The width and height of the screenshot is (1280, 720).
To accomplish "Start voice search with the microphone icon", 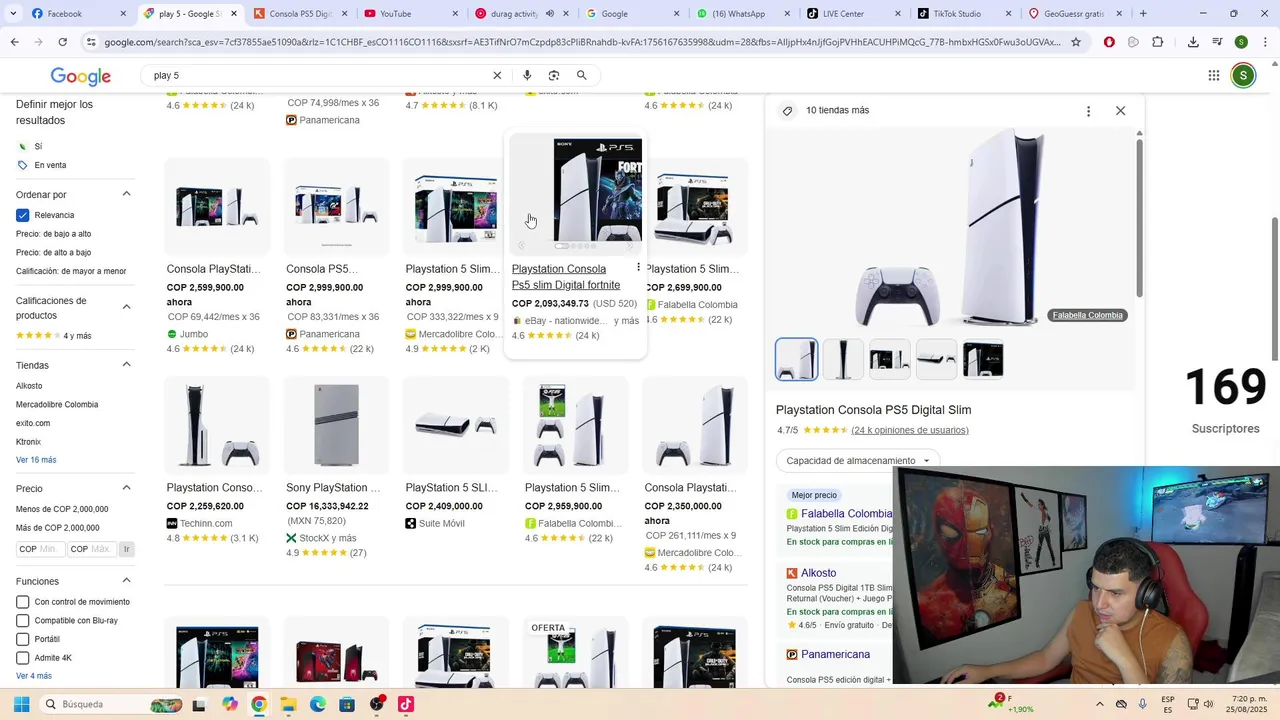I will tap(527, 75).
